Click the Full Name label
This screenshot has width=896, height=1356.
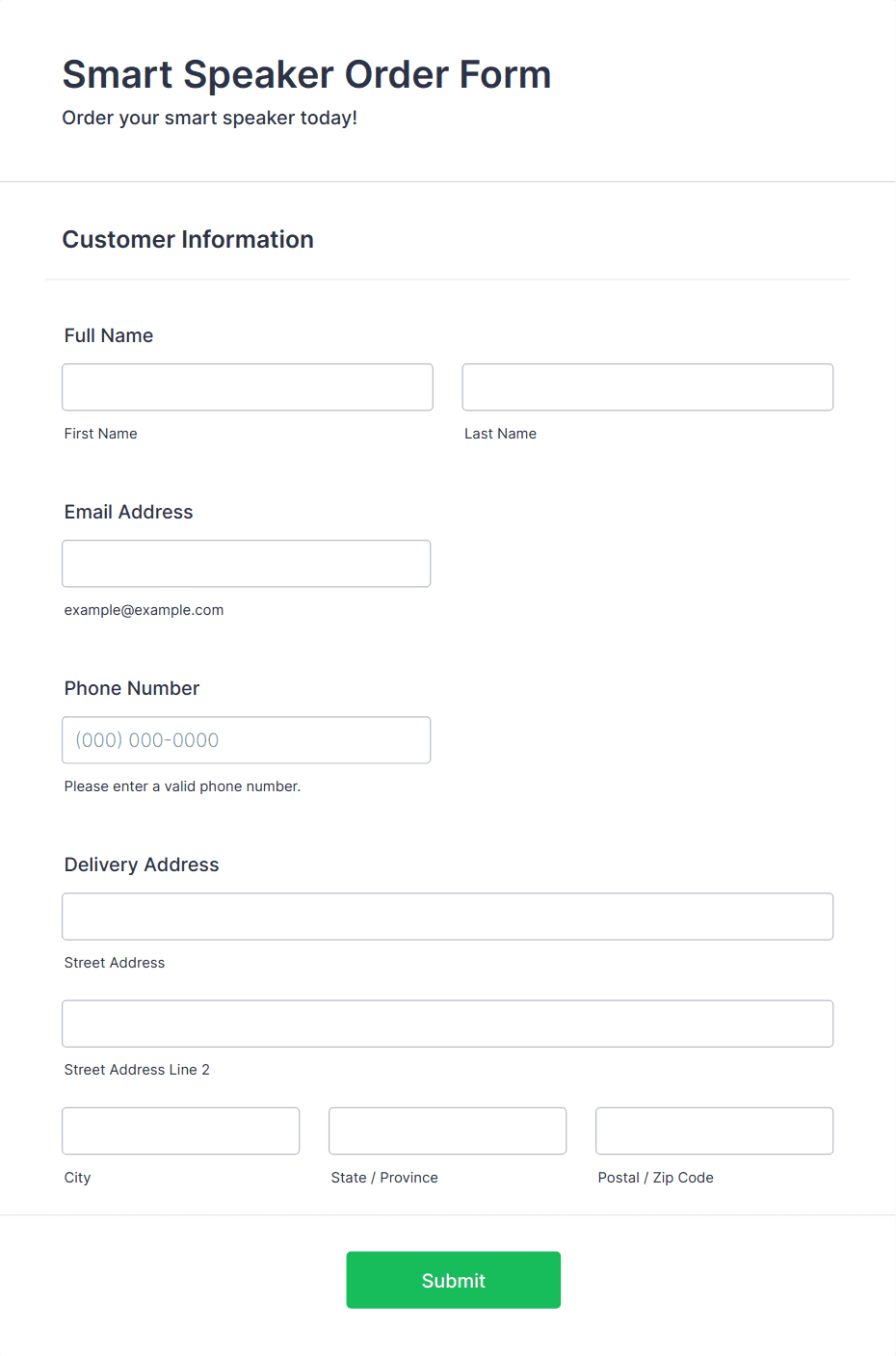pyautogui.click(x=109, y=335)
